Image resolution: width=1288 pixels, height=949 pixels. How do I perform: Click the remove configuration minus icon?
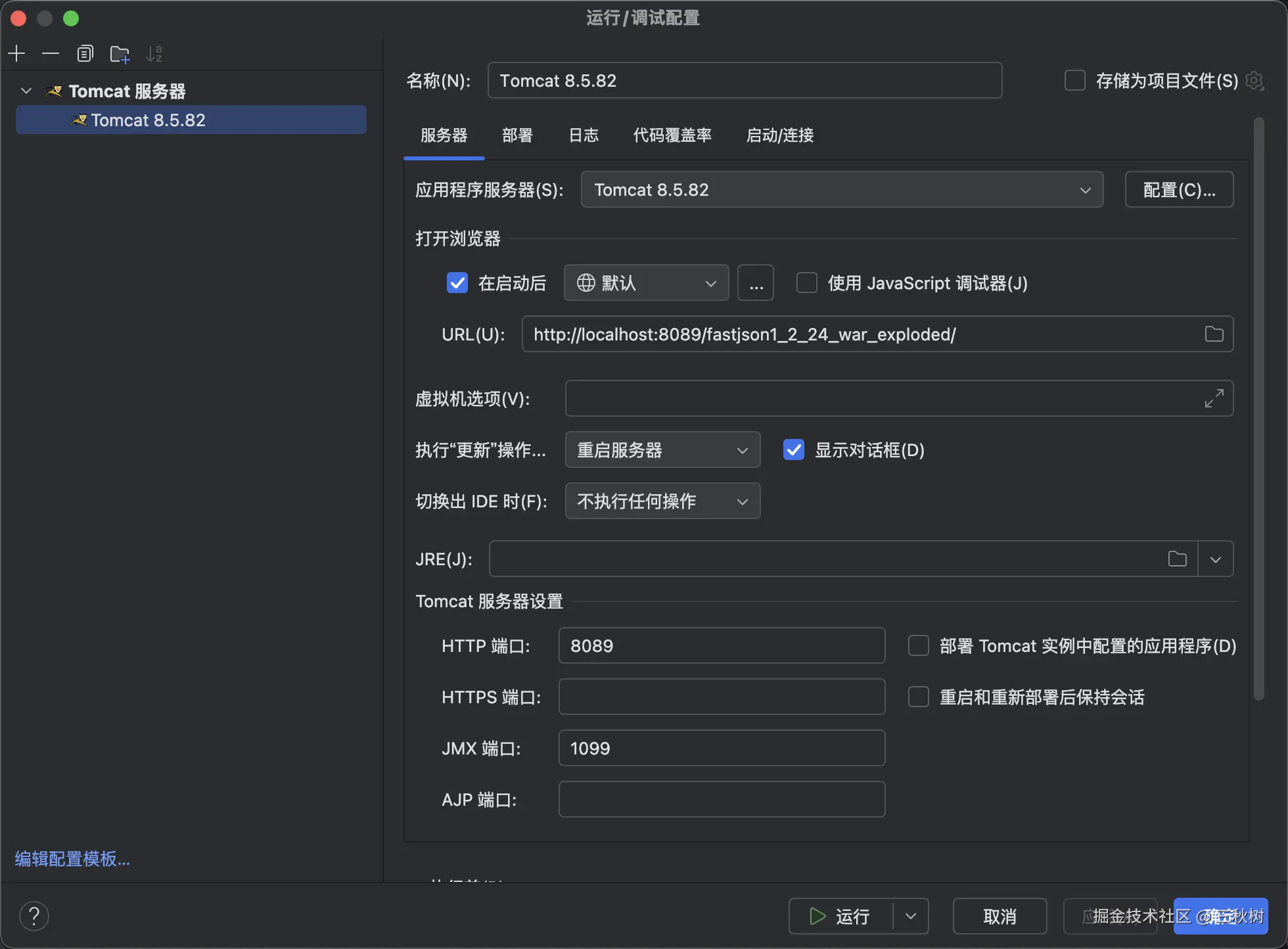[51, 53]
